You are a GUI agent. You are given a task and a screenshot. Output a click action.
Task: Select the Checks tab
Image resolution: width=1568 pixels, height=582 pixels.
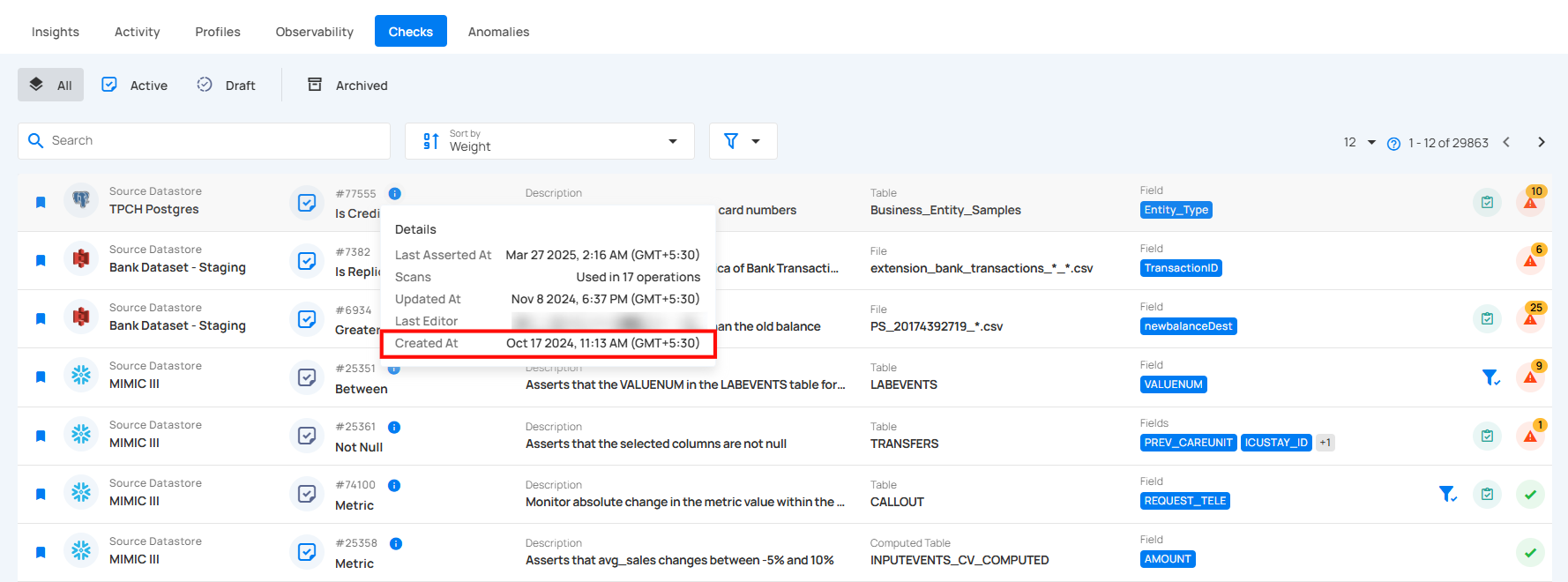point(411,32)
